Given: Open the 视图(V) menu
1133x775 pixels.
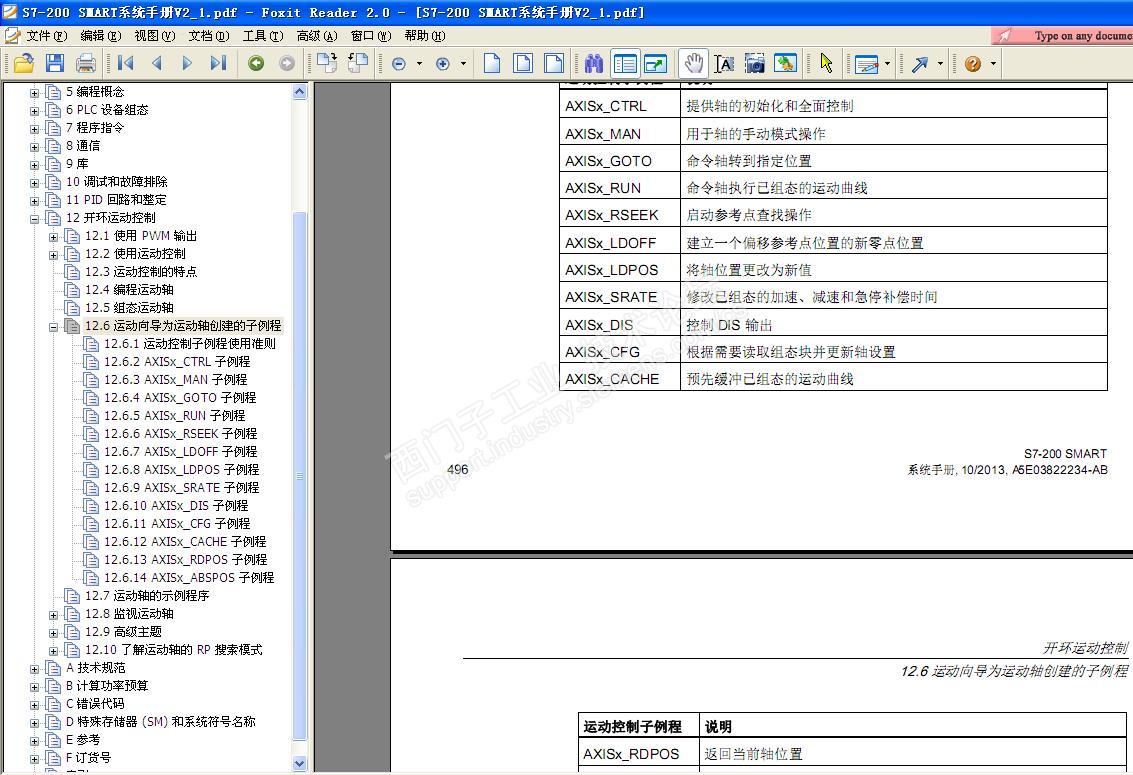Looking at the screenshot, I should (155, 35).
